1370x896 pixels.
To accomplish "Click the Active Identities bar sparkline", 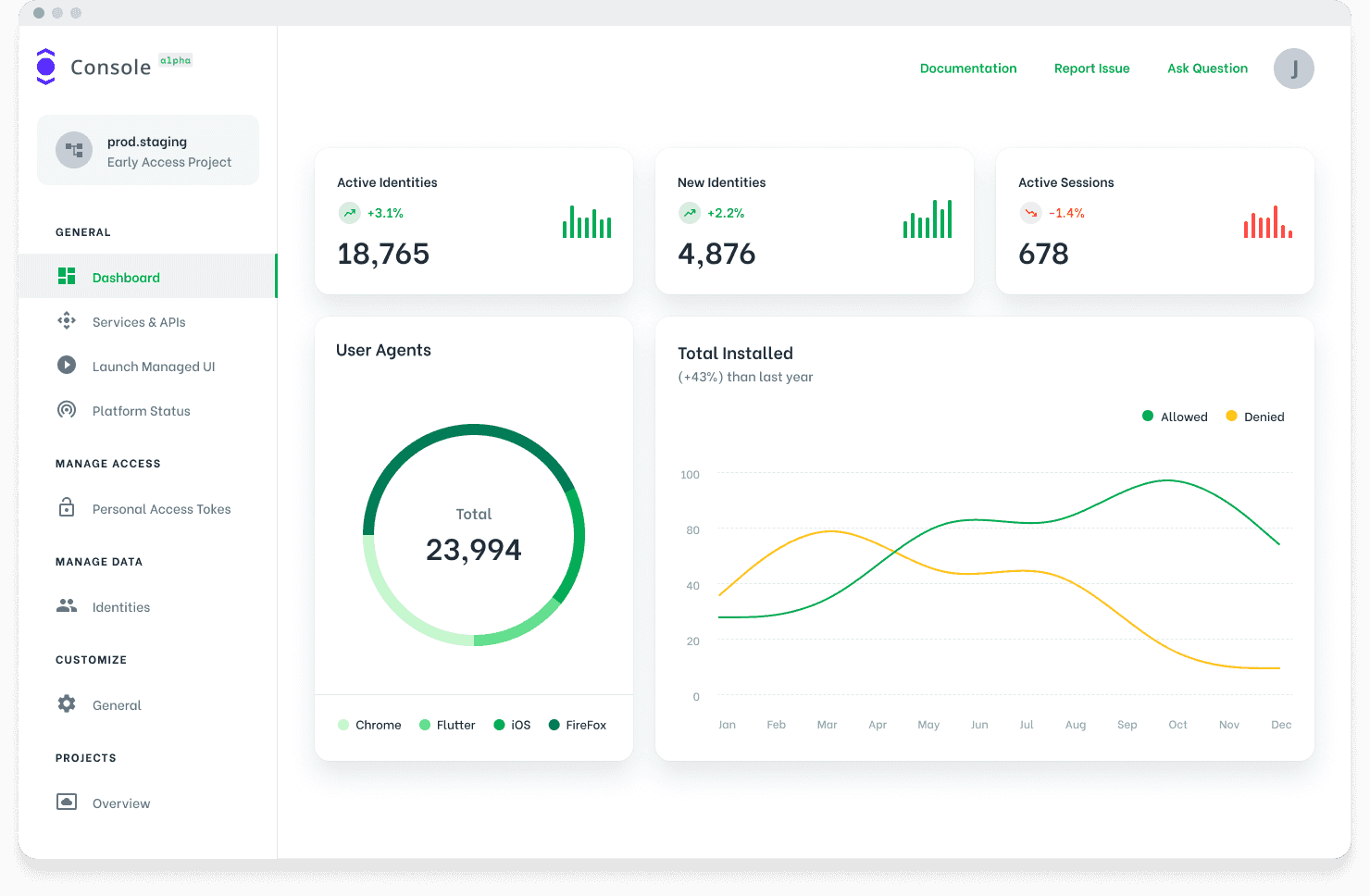I will point(587,221).
